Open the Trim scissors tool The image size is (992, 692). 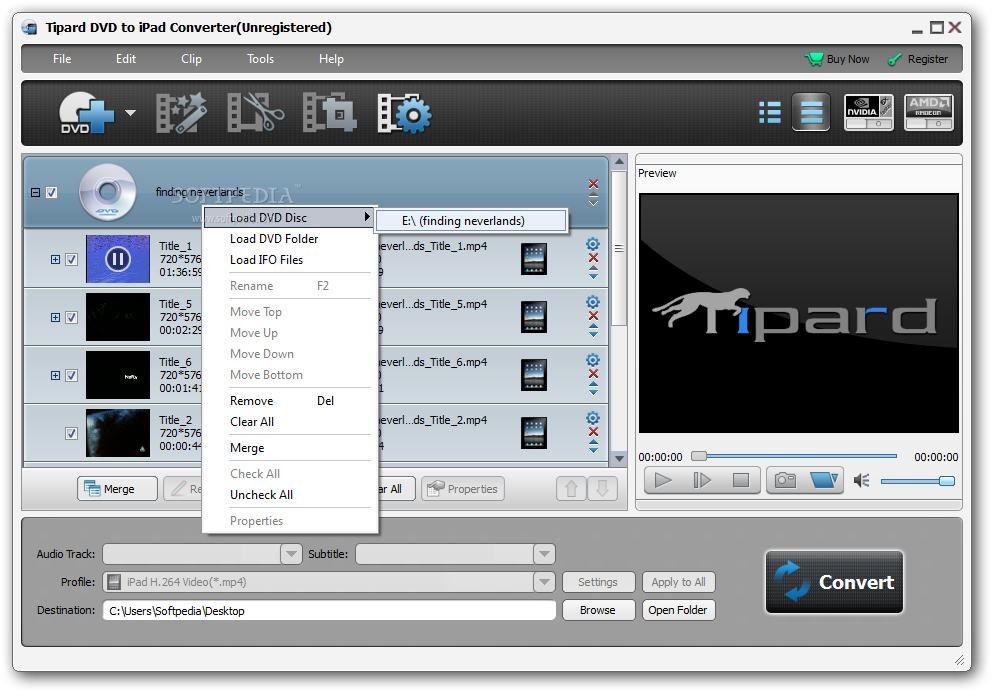(256, 113)
